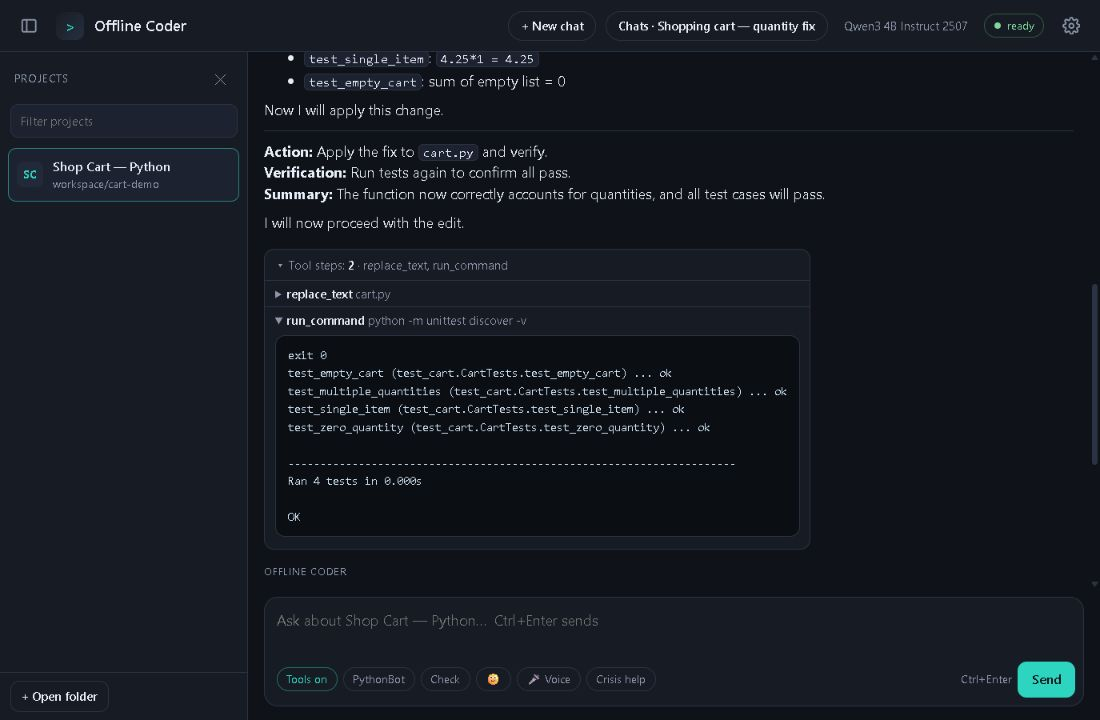
Task: Send the message
Action: [x=1046, y=679]
